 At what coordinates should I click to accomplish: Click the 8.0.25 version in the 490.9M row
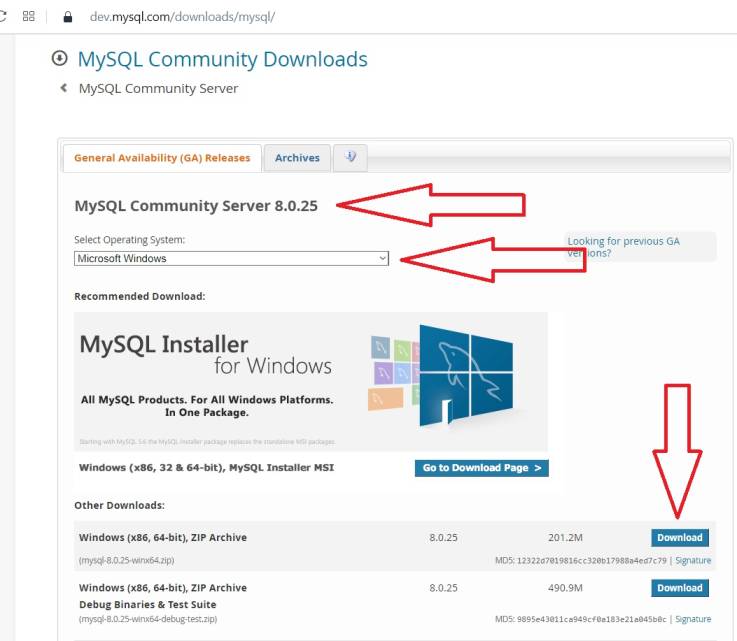click(443, 587)
